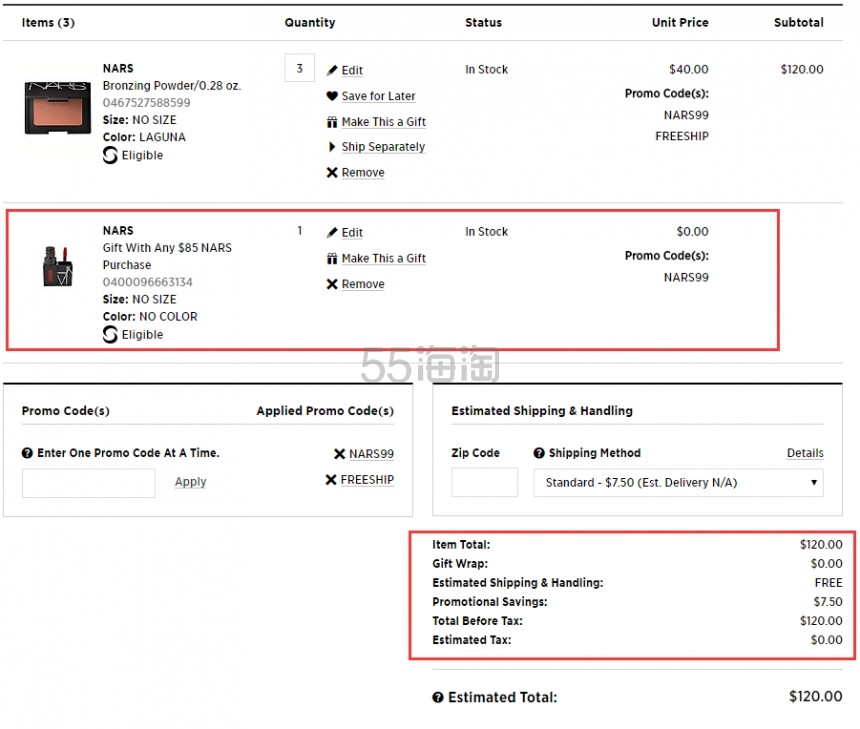860x729 pixels.
Task: Click the gift icon in the NARS gift row
Action: [332, 258]
